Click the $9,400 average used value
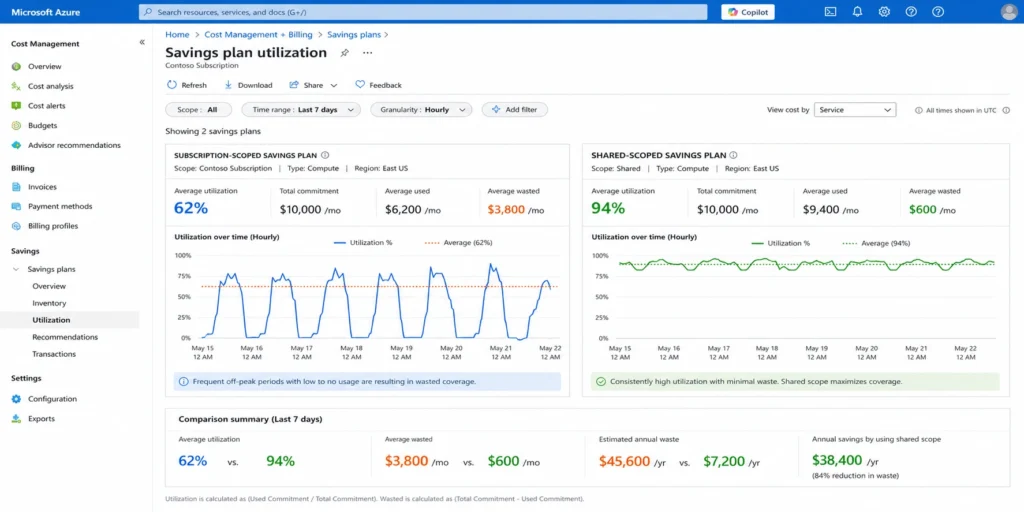Viewport: 1024px width, 512px height. [x=819, y=210]
